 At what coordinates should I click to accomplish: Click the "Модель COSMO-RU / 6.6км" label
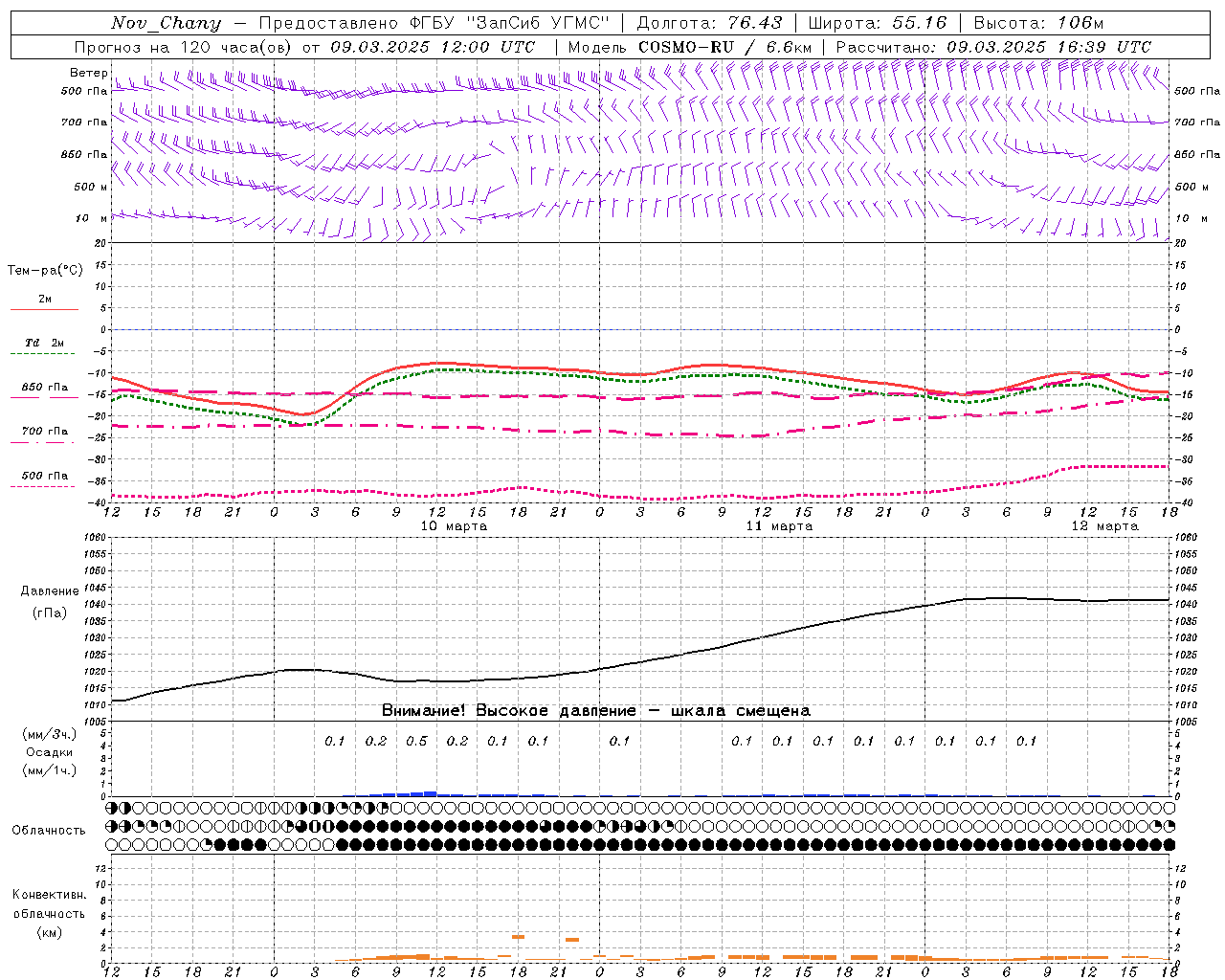690,47
